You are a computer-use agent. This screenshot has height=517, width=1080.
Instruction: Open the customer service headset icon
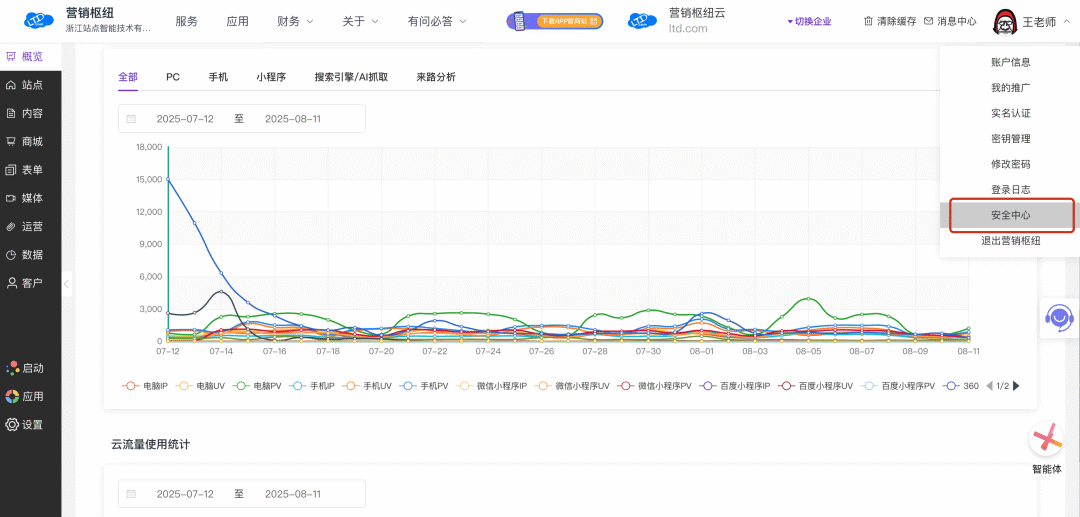pos(1058,318)
